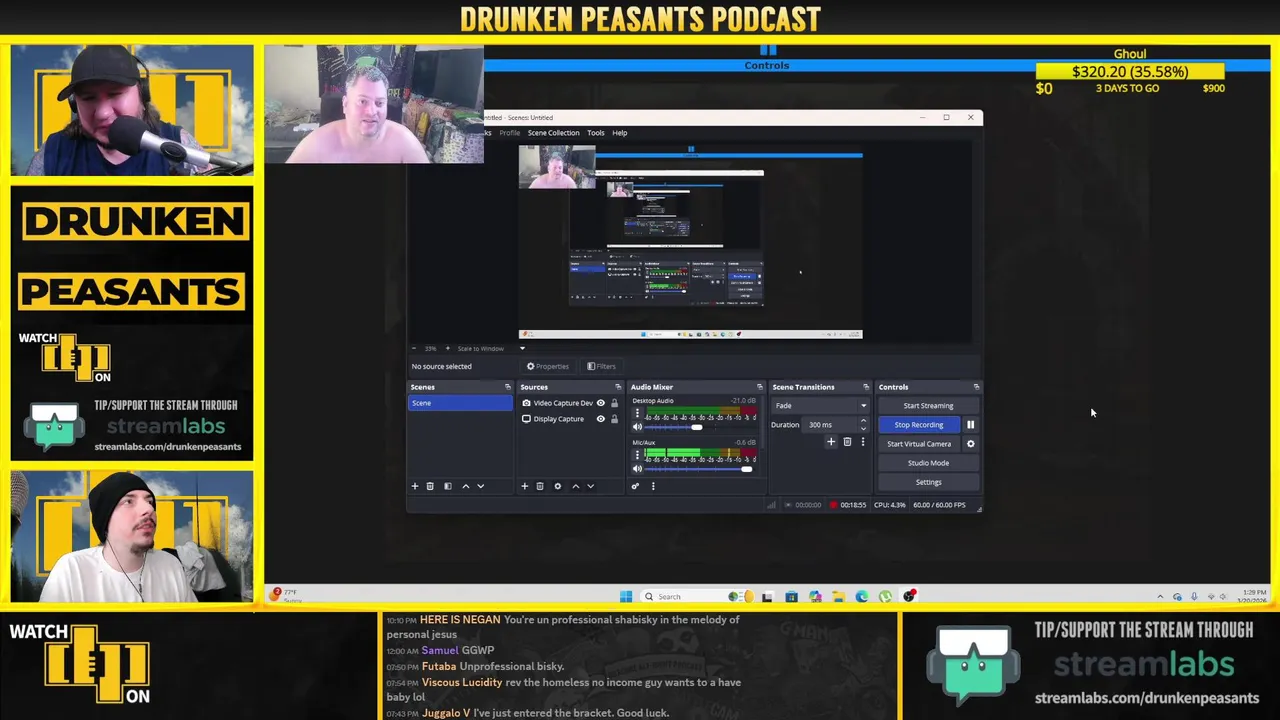The width and height of the screenshot is (1280, 720).
Task: Pop out the Scenes dock icon
Action: tap(507, 387)
